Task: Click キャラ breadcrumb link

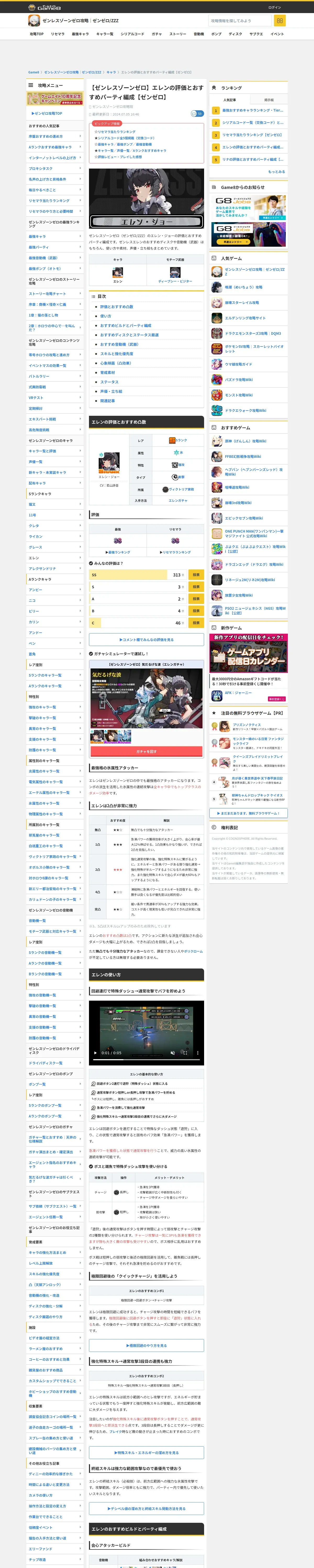Action: (111, 72)
